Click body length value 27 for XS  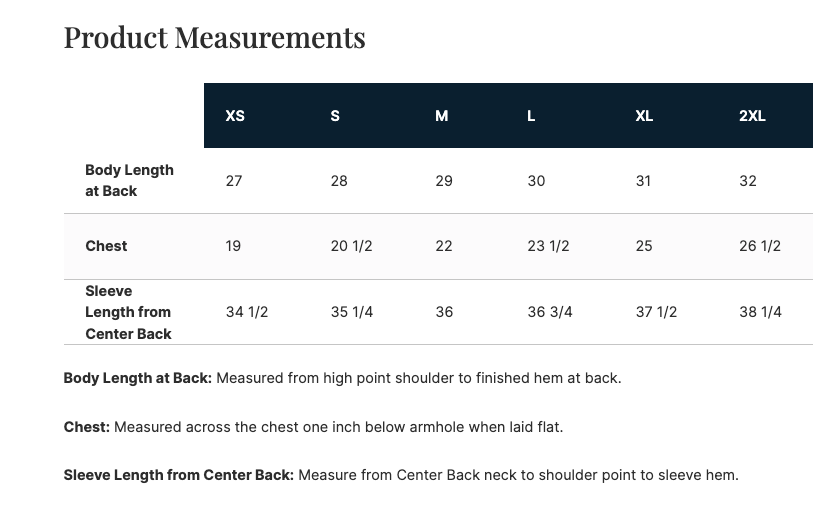tap(234, 181)
